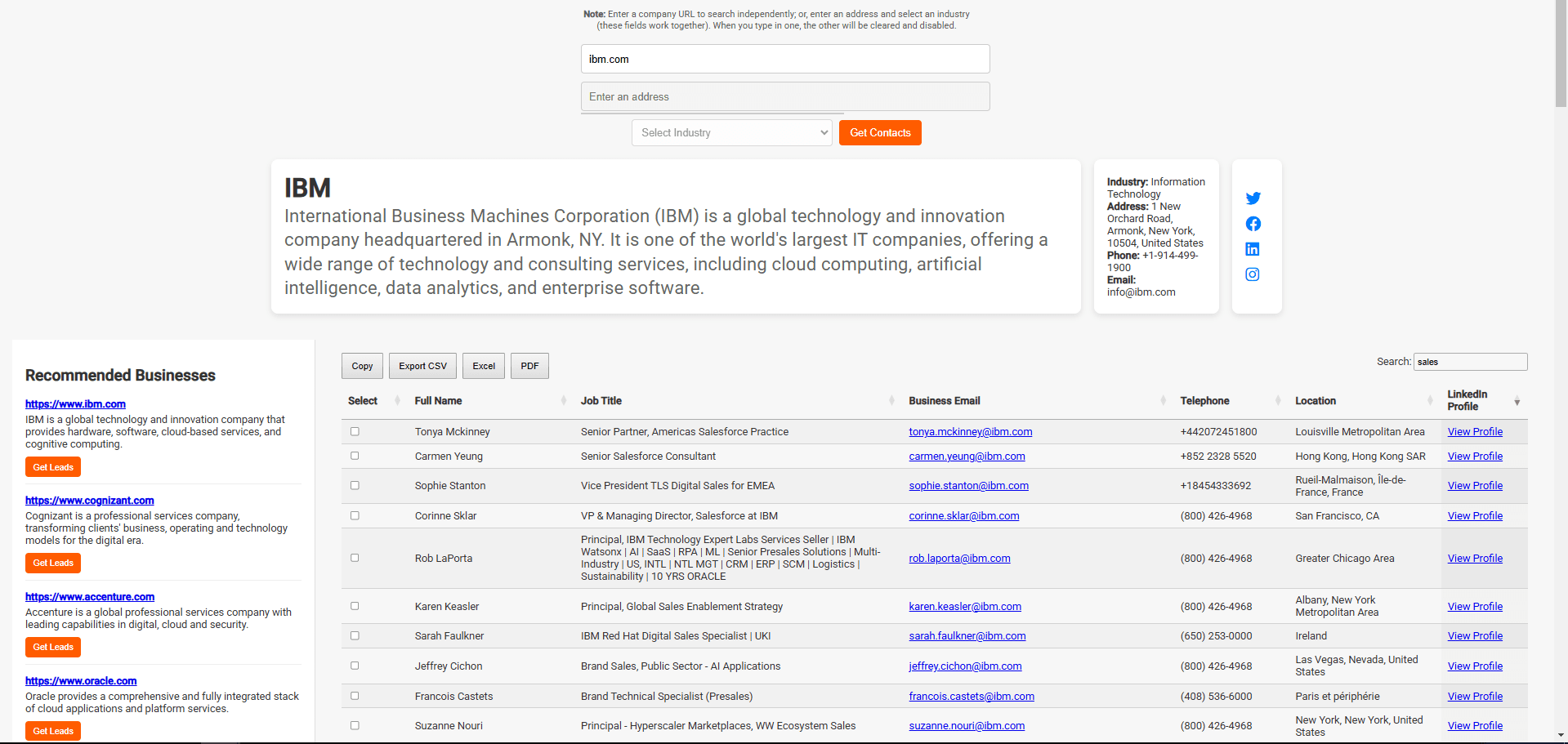Click Francois Castets' email link

tap(972, 697)
